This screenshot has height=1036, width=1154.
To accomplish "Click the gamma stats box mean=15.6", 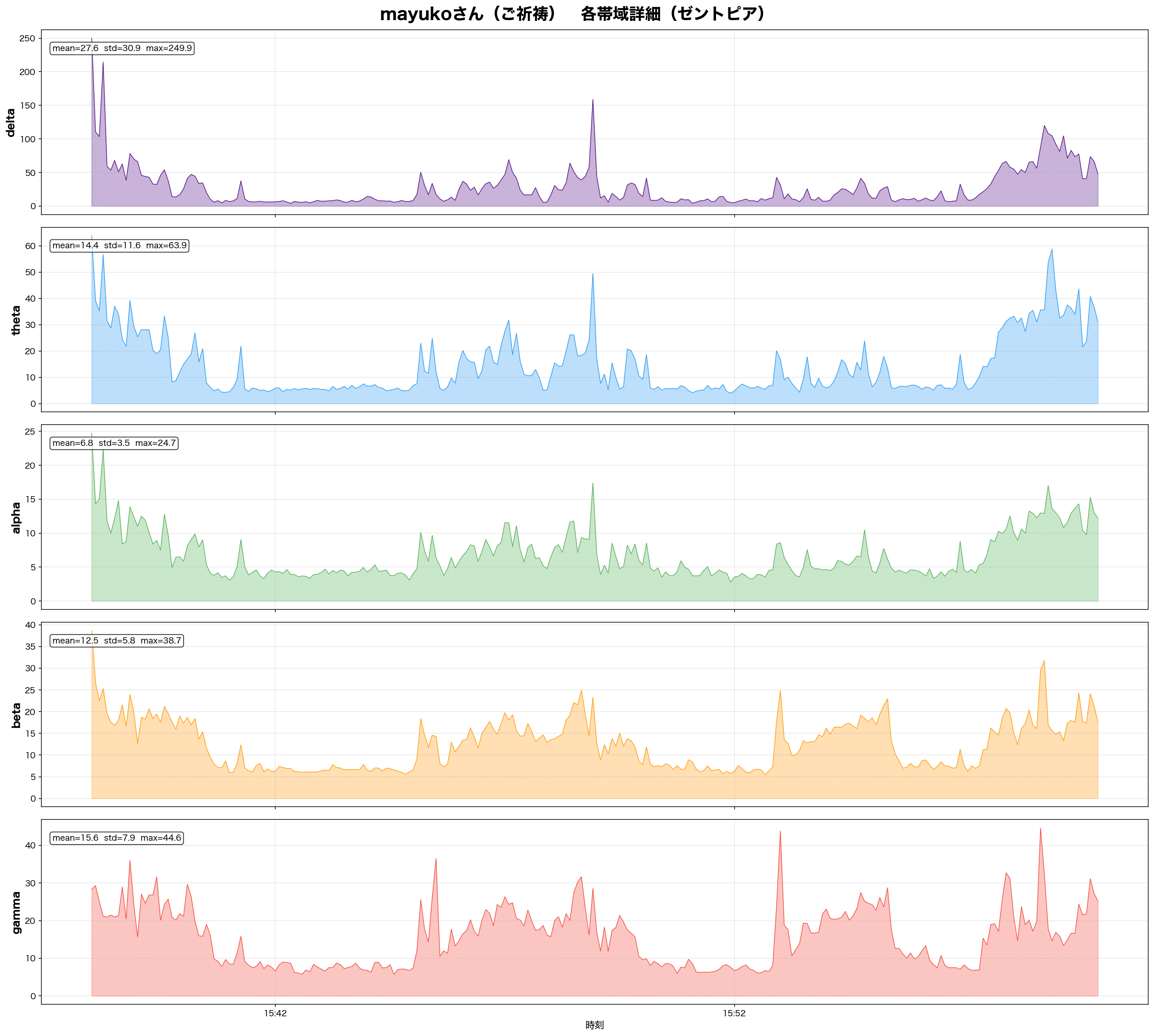I will point(117,838).
